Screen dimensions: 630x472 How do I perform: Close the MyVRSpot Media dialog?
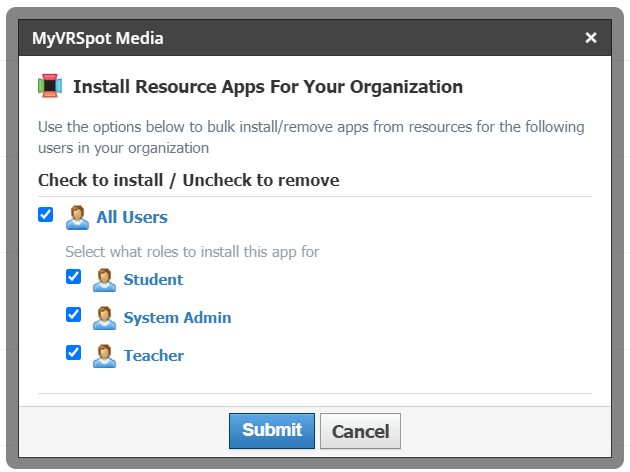pos(591,38)
